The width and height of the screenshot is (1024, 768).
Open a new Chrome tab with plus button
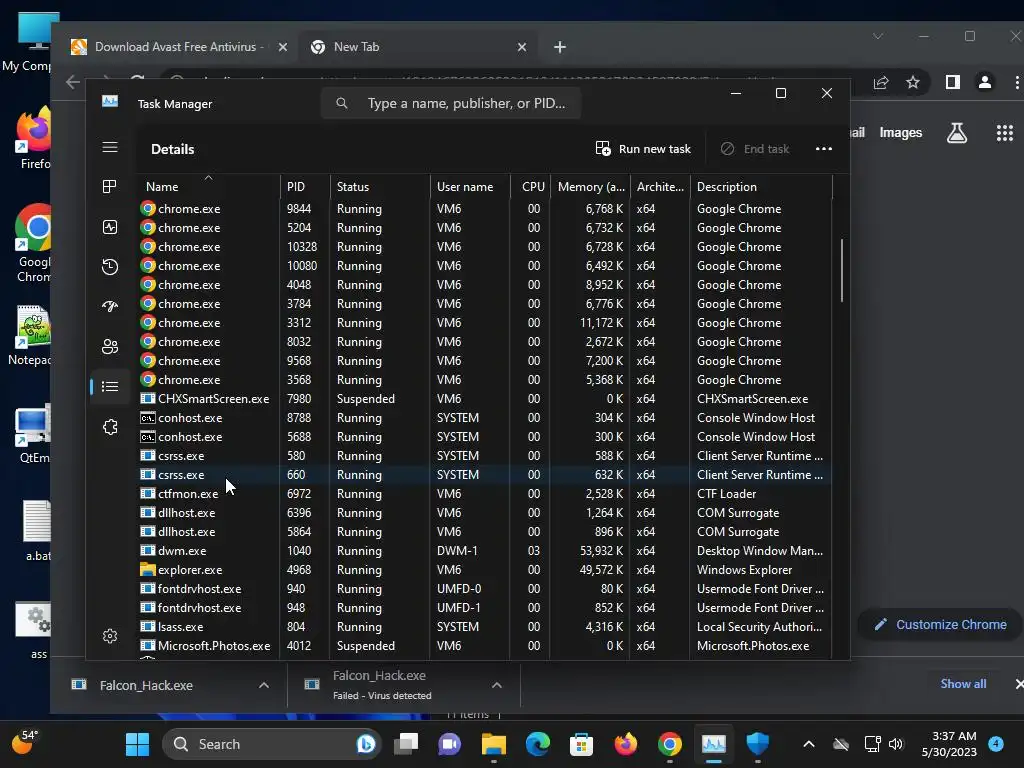coord(560,47)
